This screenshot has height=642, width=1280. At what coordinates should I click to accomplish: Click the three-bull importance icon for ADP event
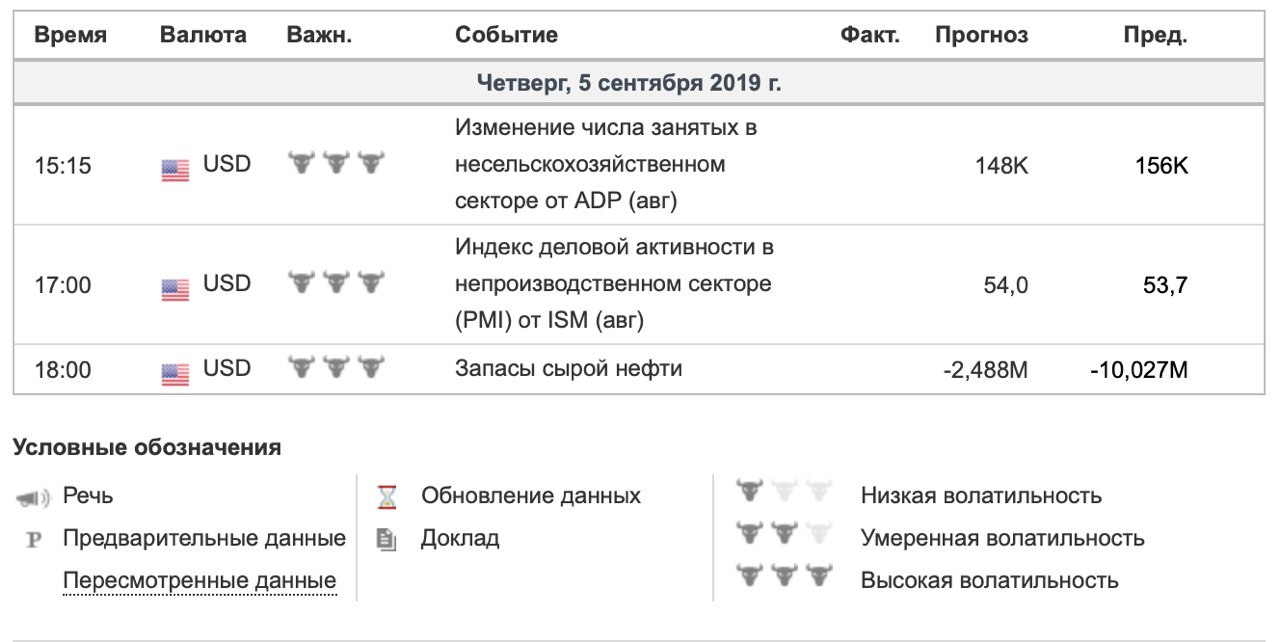point(336,162)
